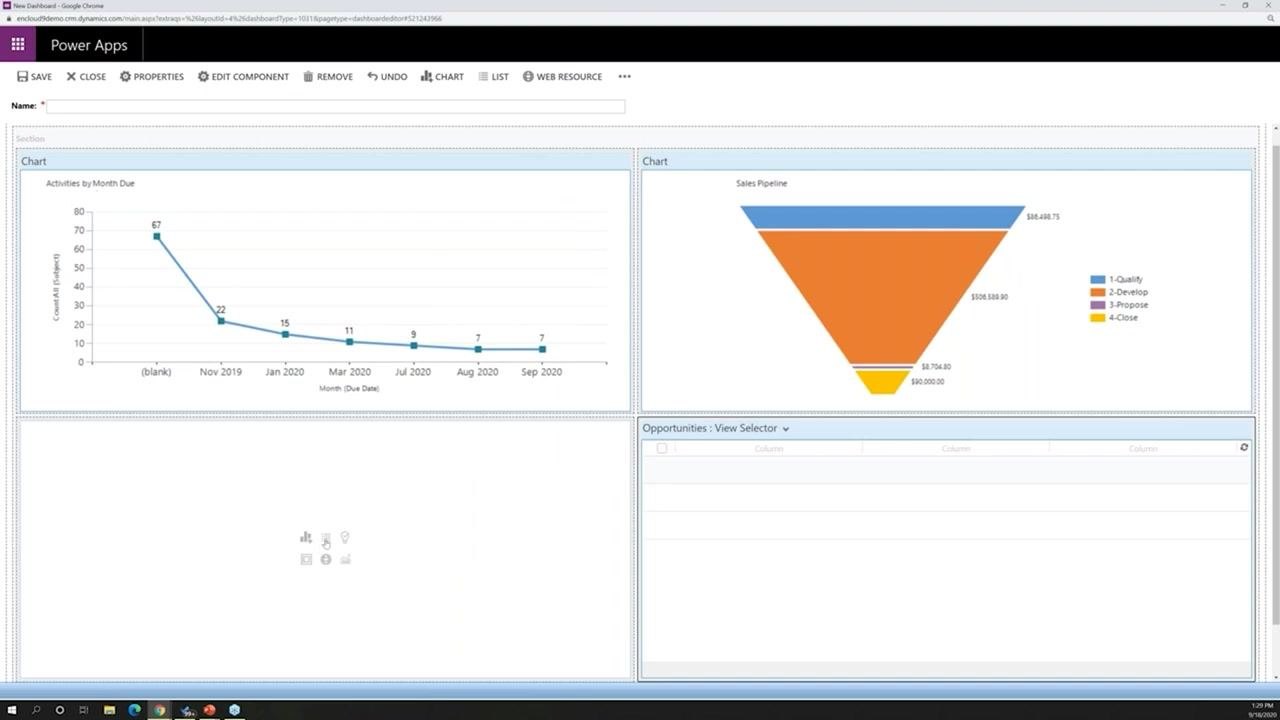Insert iframe icon in empty component
The width and height of the screenshot is (1280, 720).
tap(306, 559)
